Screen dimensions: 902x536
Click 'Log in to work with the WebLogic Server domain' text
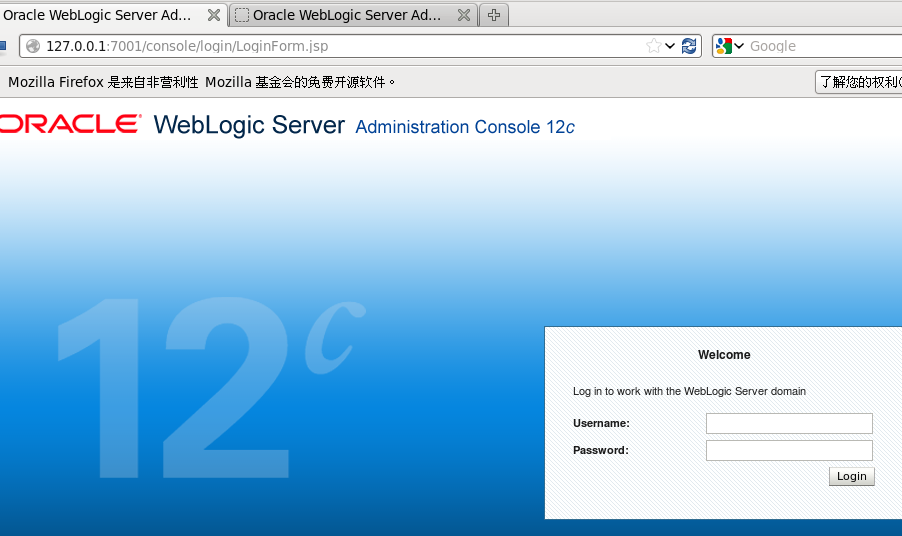pyautogui.click(x=689, y=391)
